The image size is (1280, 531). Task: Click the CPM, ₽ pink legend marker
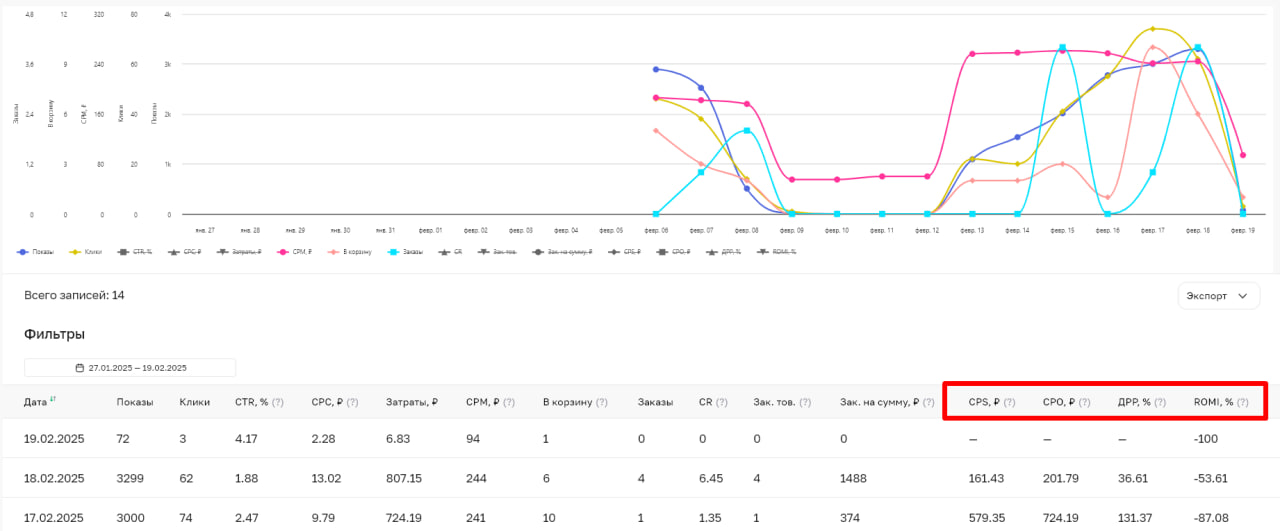pyautogui.click(x=284, y=252)
